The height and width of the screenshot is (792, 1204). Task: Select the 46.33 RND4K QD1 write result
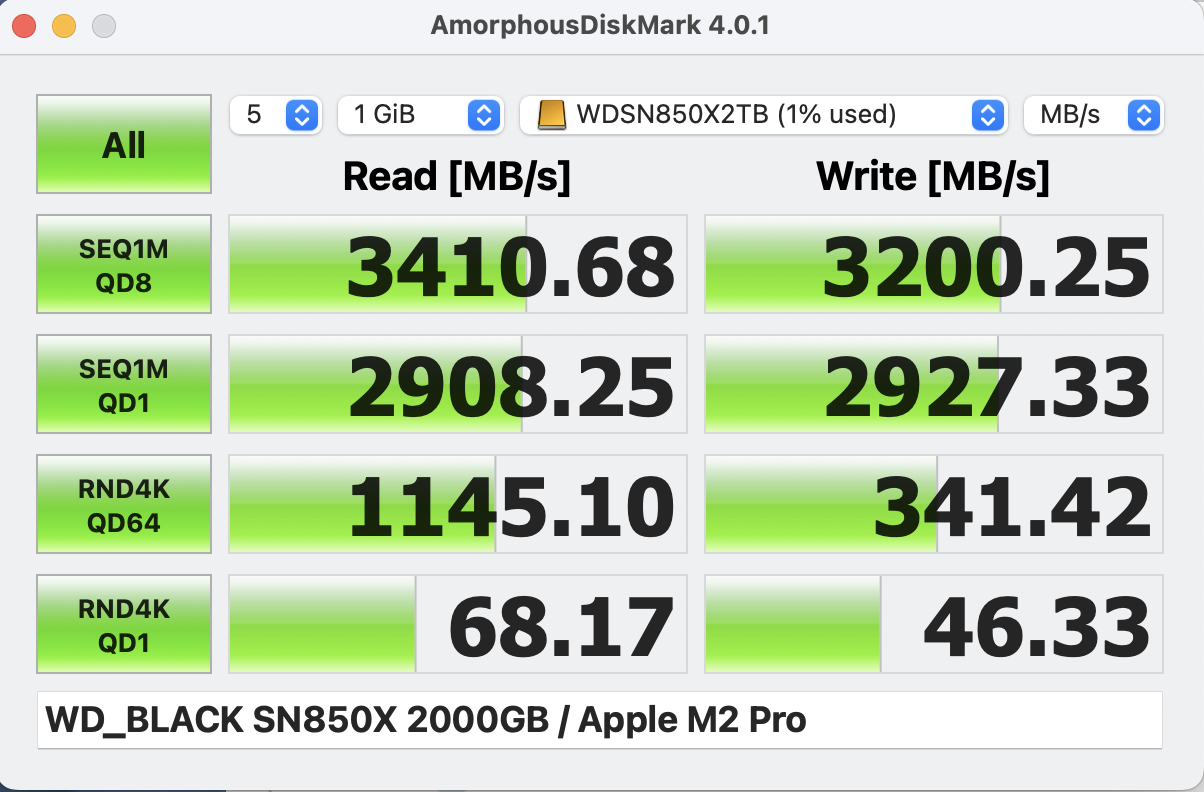click(934, 624)
